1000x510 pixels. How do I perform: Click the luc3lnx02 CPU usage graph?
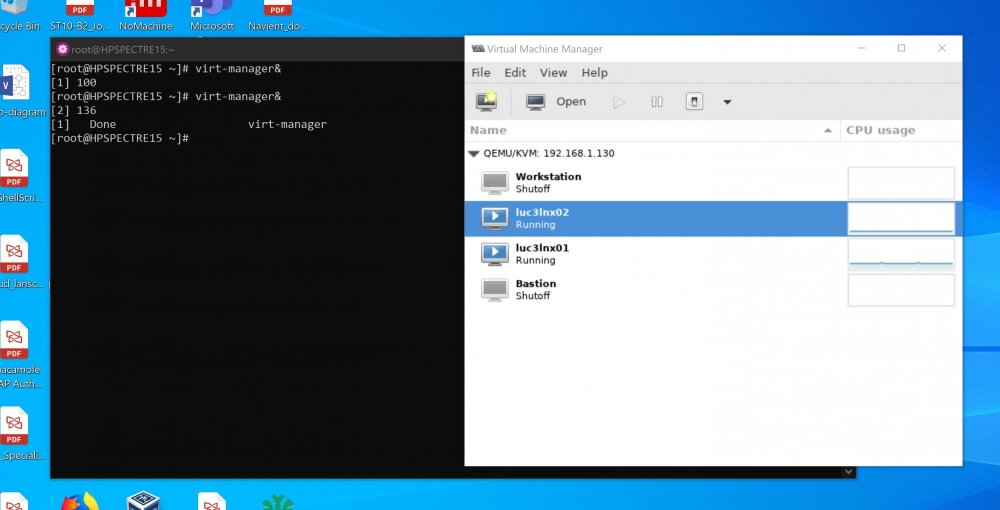(901, 219)
